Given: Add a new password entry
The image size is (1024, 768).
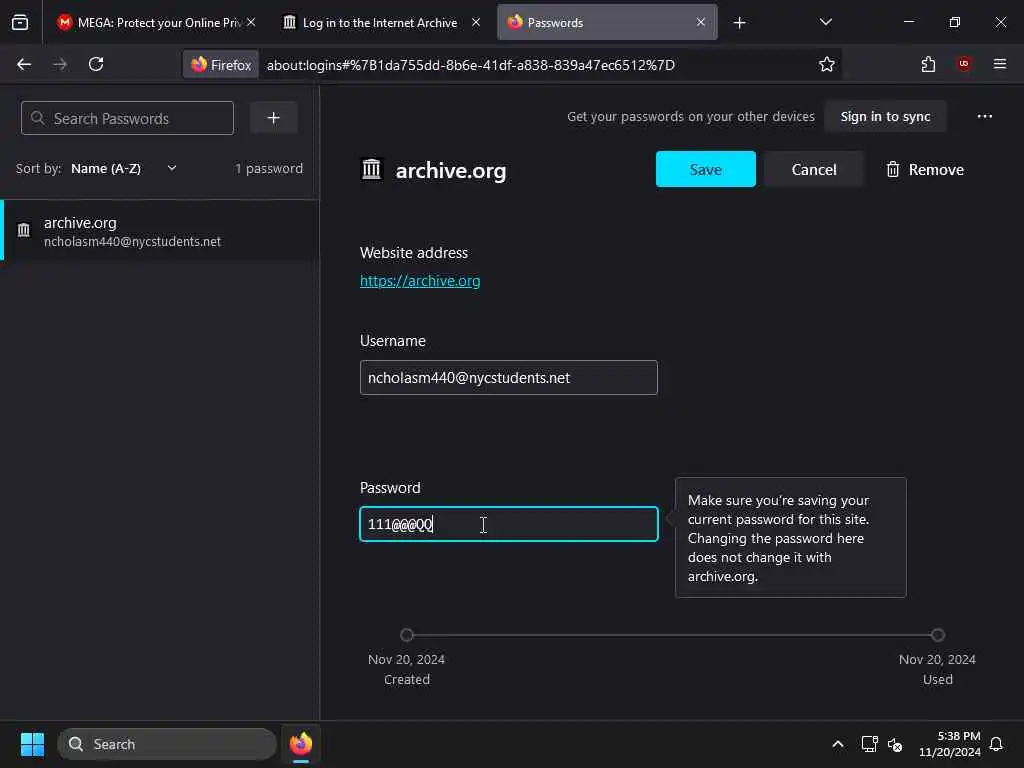Looking at the screenshot, I should point(274,118).
